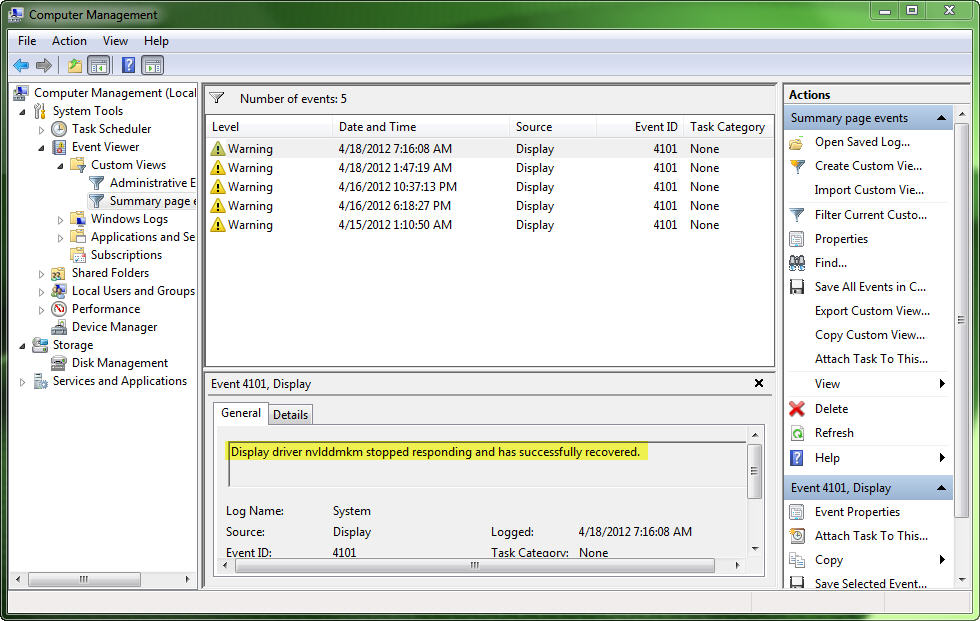The image size is (980, 621).
Task: Collapse the Summary page events actions section
Action: coord(941,118)
